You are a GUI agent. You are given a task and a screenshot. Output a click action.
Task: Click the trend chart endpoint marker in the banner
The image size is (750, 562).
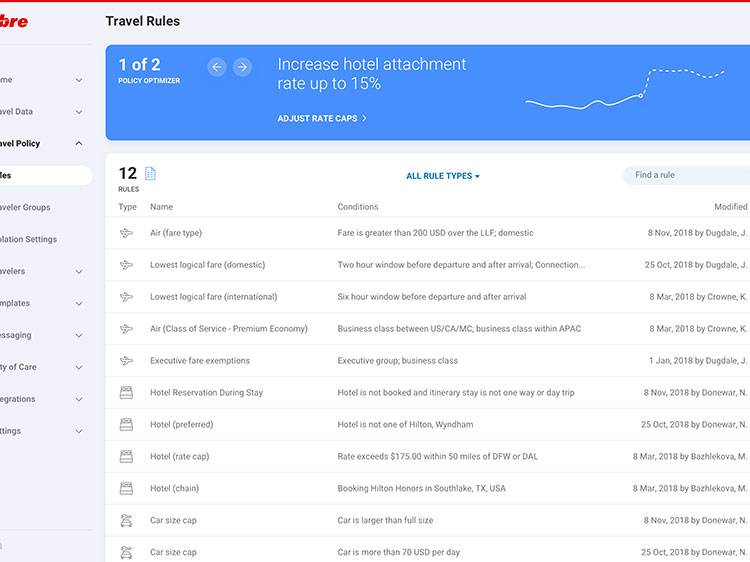click(x=641, y=96)
